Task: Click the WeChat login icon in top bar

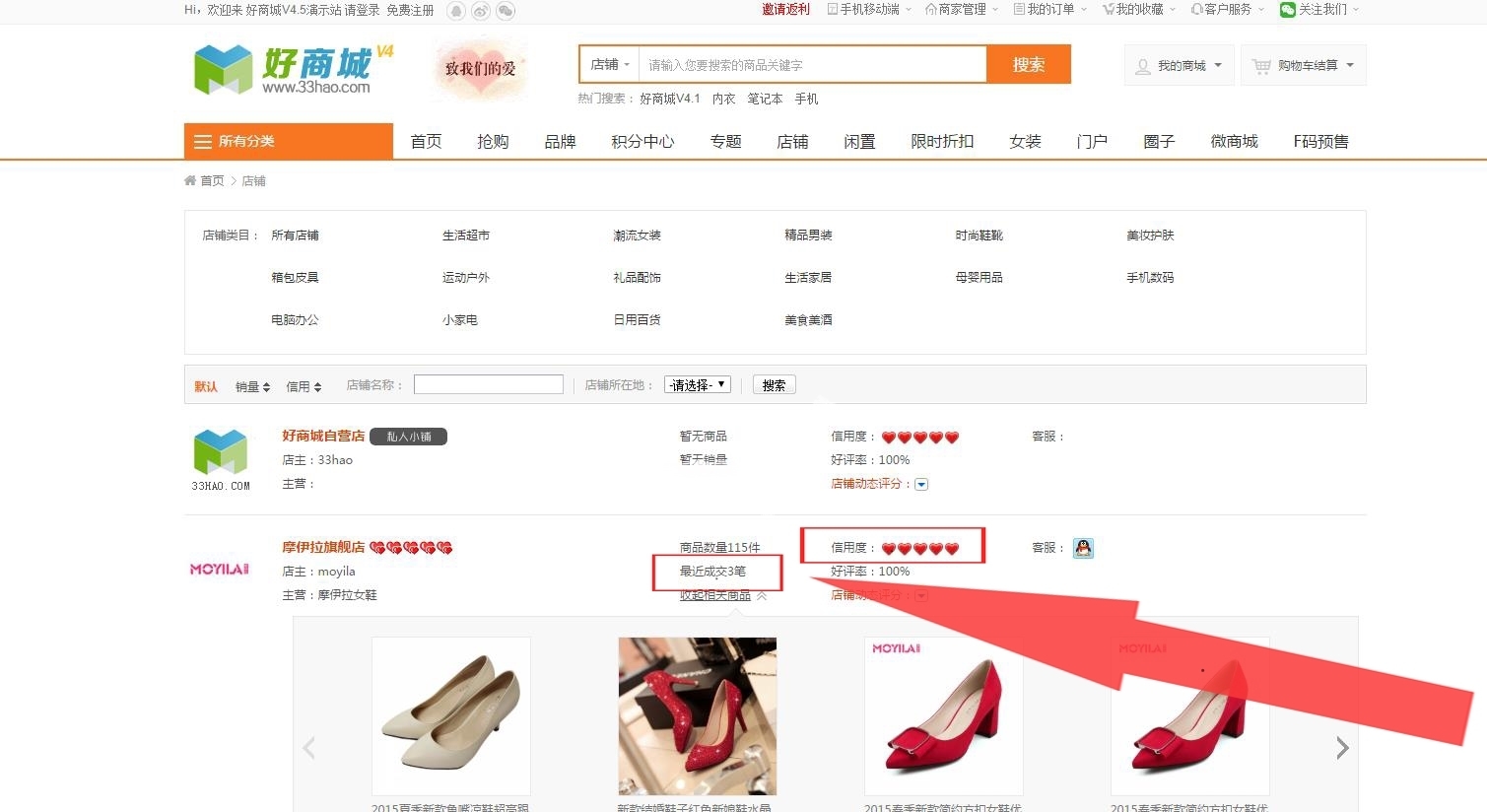Action: [506, 11]
